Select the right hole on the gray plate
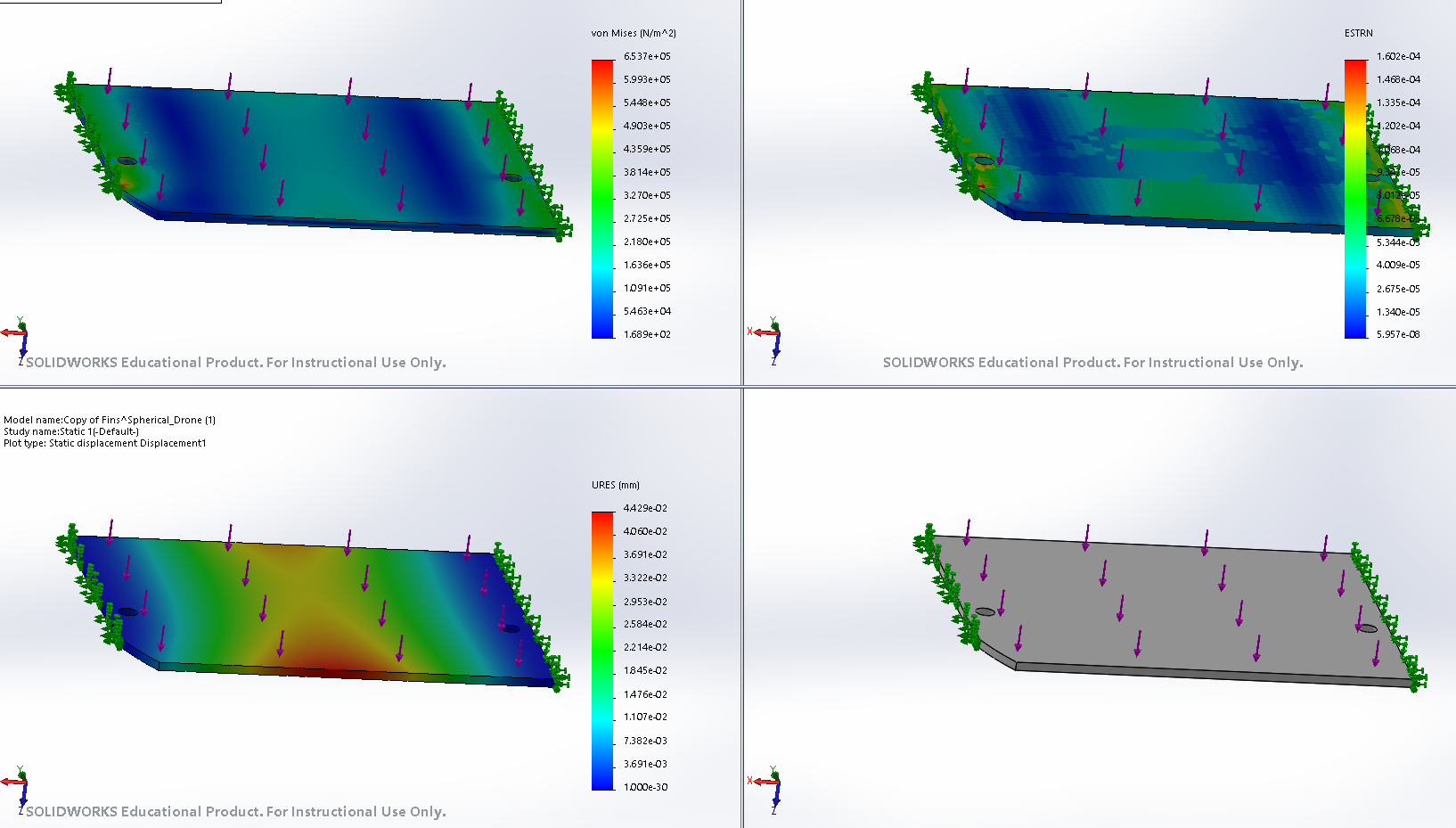Screen dimensions: 1456x828 pyautogui.click(x=1367, y=628)
